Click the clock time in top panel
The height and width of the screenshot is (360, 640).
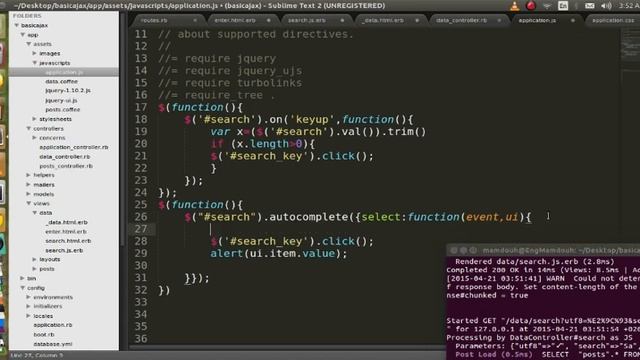coord(629,6)
